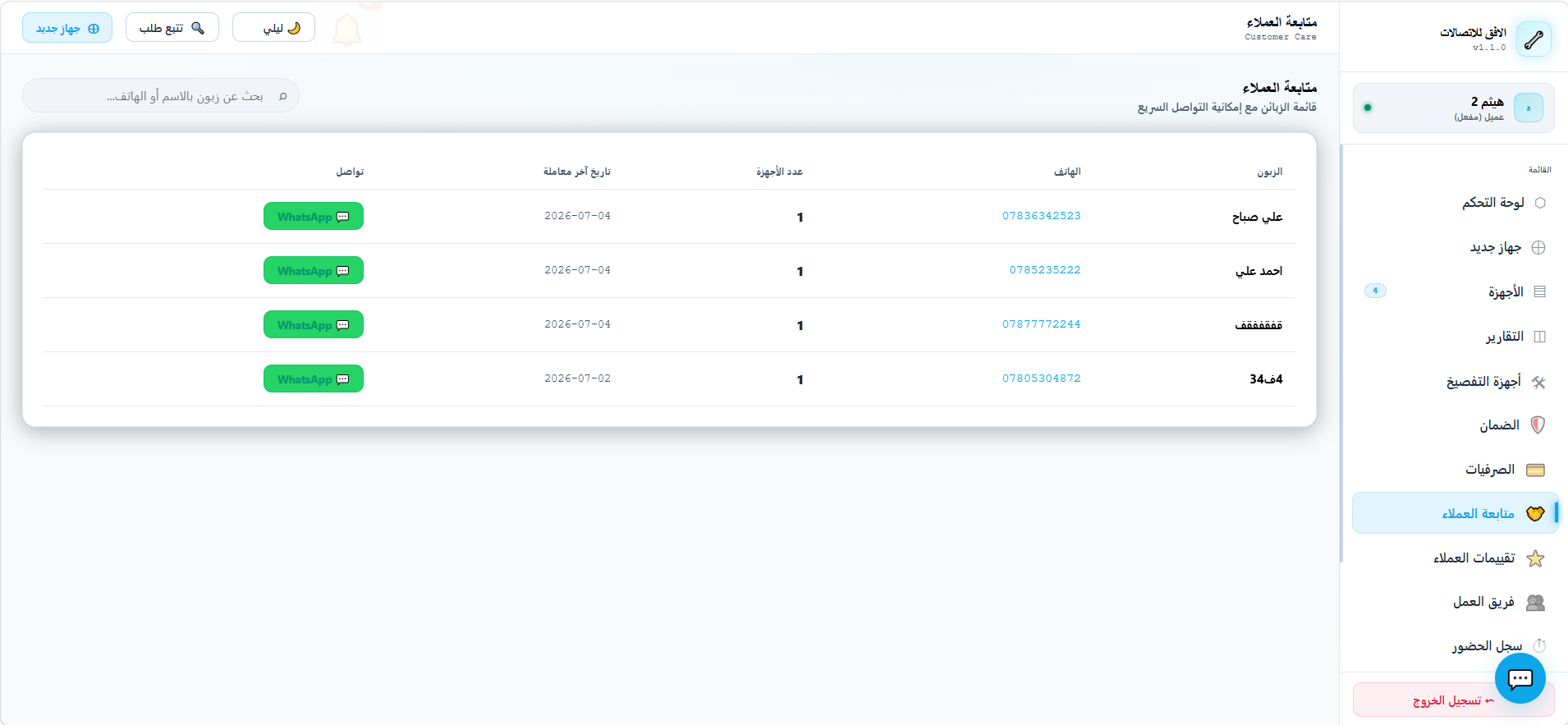Viewport: 1568px width, 725px height.
Task: Click the wrench app logo icon
Action: point(1533,39)
